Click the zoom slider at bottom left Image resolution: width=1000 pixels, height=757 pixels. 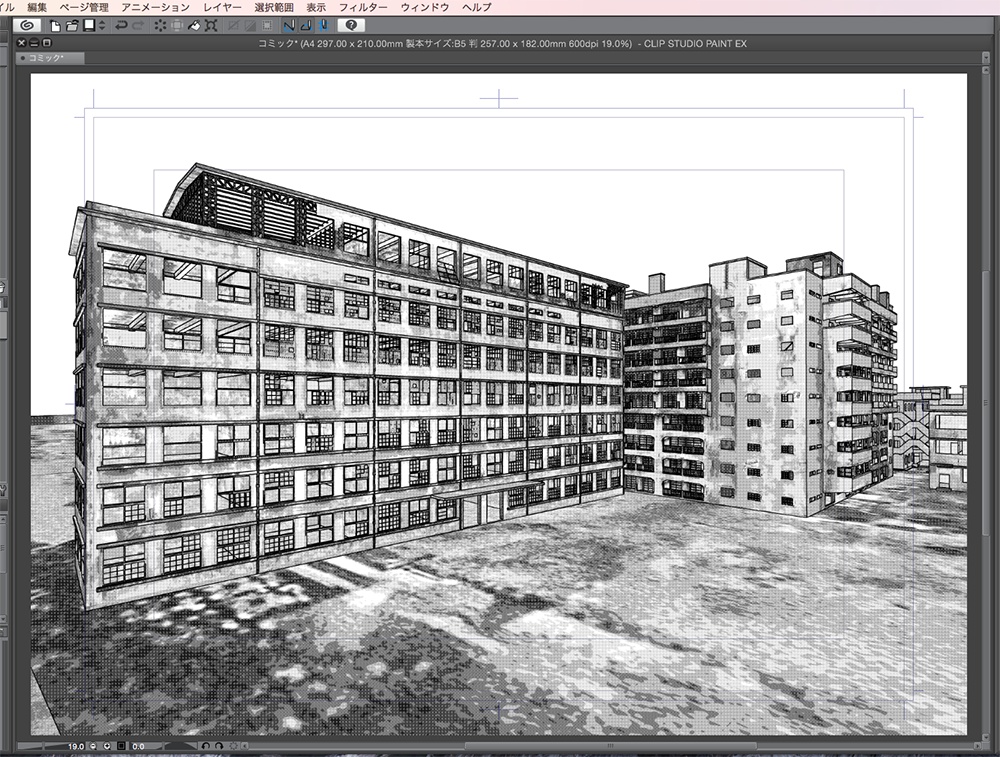[41, 746]
